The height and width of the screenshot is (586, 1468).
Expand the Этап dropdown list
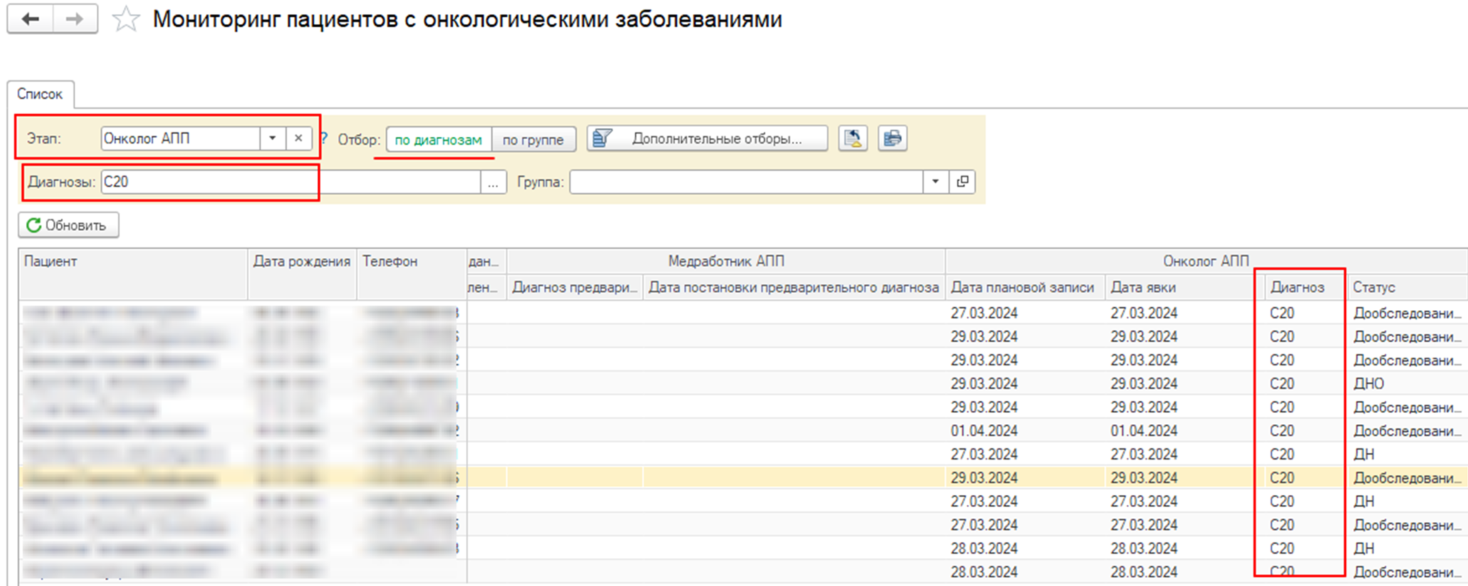point(272,139)
